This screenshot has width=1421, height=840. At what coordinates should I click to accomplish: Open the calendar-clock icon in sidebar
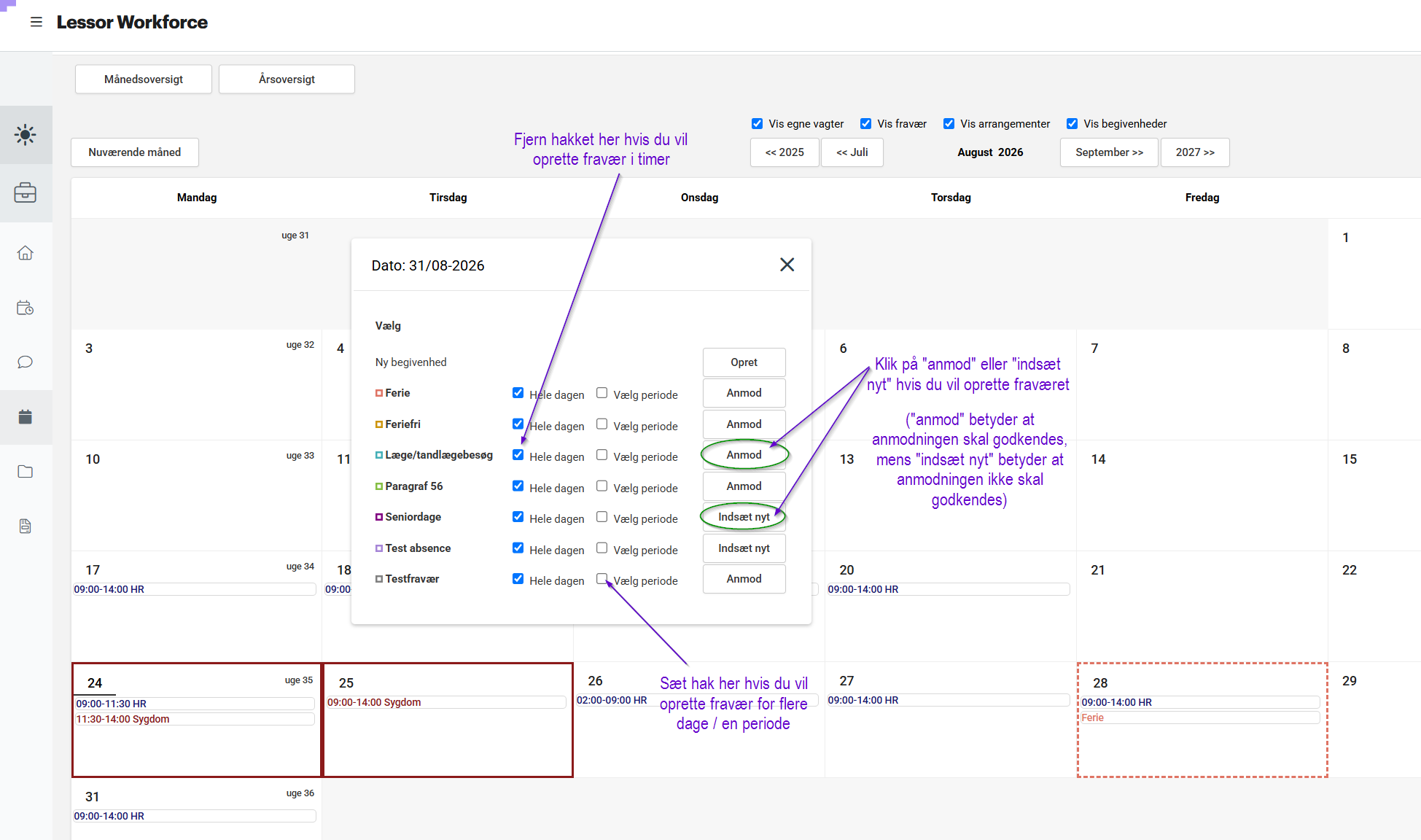pos(26,308)
